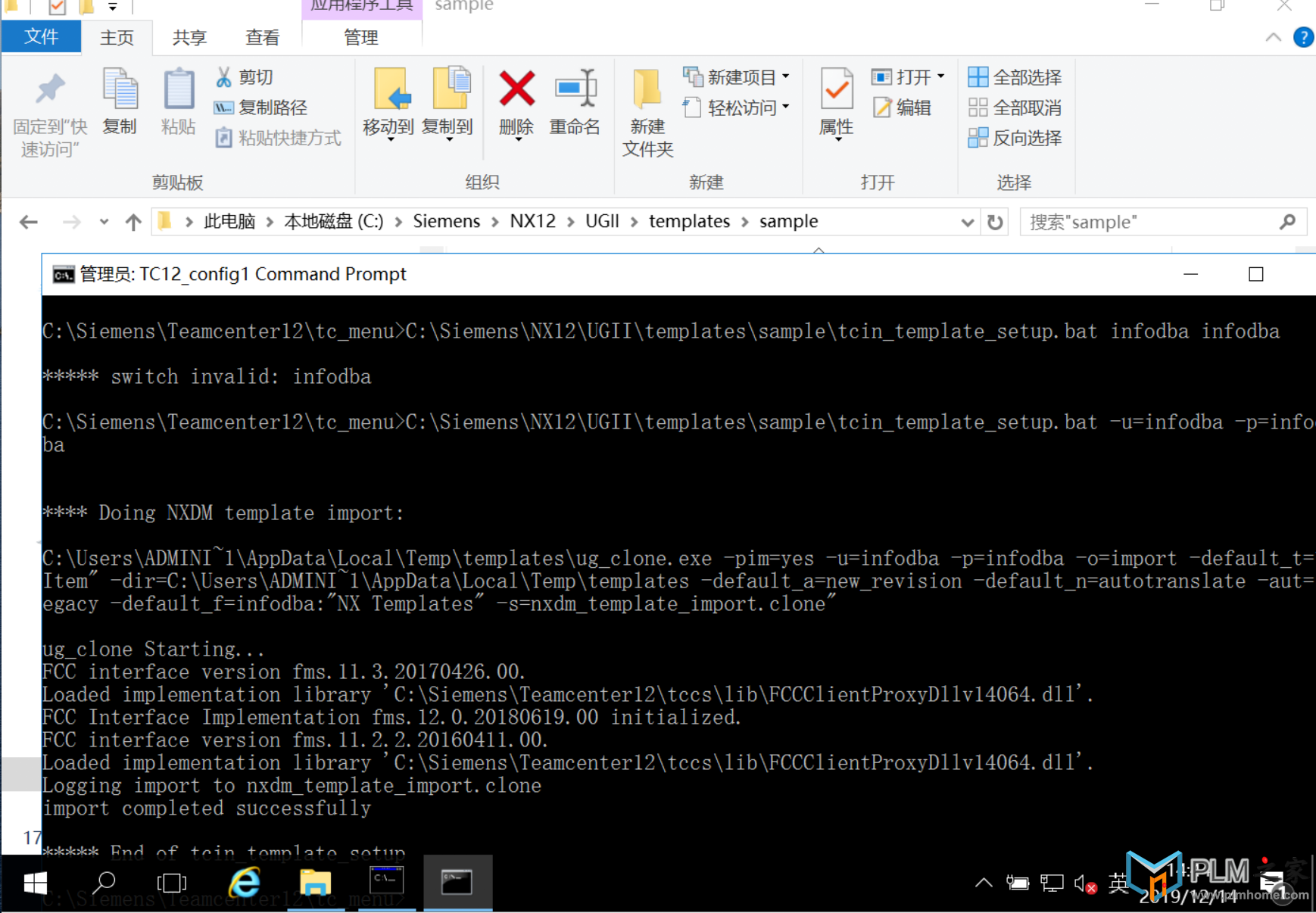Viewport: 1316px width, 913px height.
Task: Open the Move to folder icon
Action: (x=391, y=89)
